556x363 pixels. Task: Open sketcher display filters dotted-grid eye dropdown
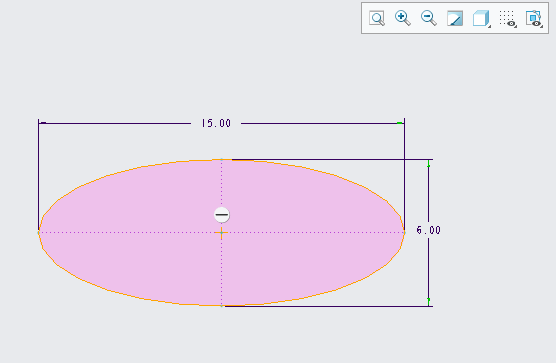click(x=508, y=18)
